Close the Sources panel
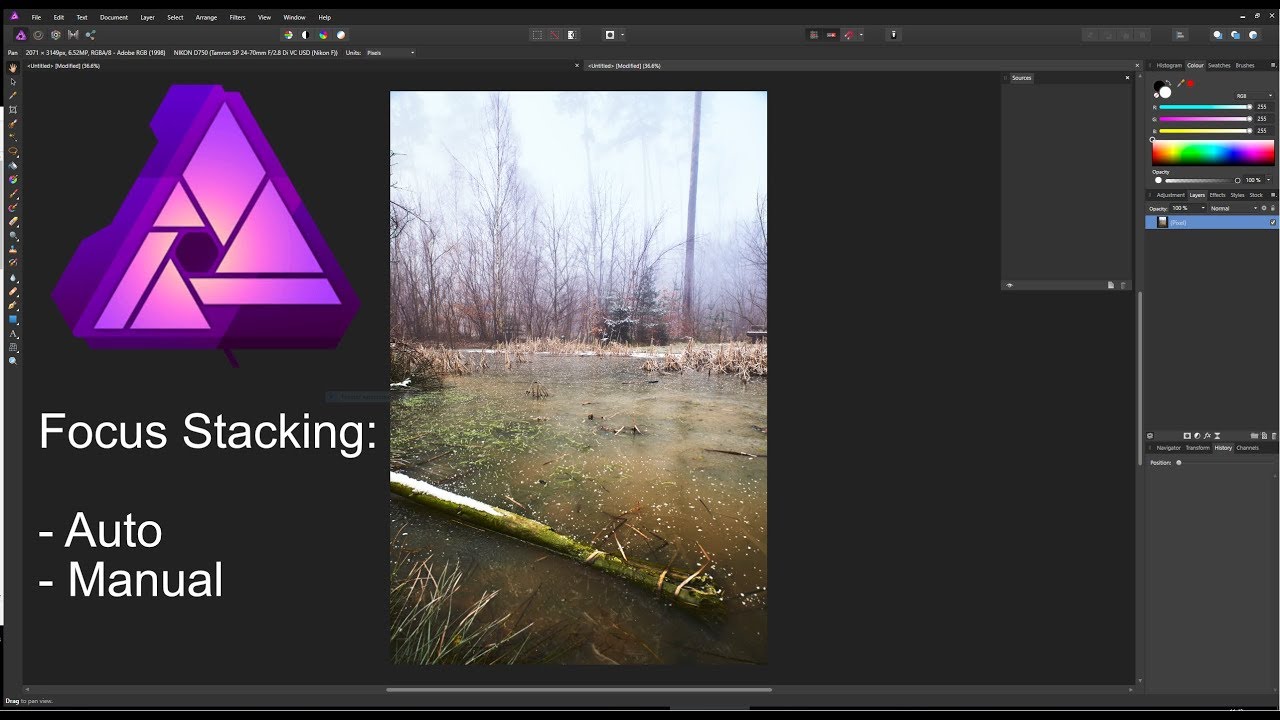Viewport: 1280px width, 720px height. (1127, 77)
